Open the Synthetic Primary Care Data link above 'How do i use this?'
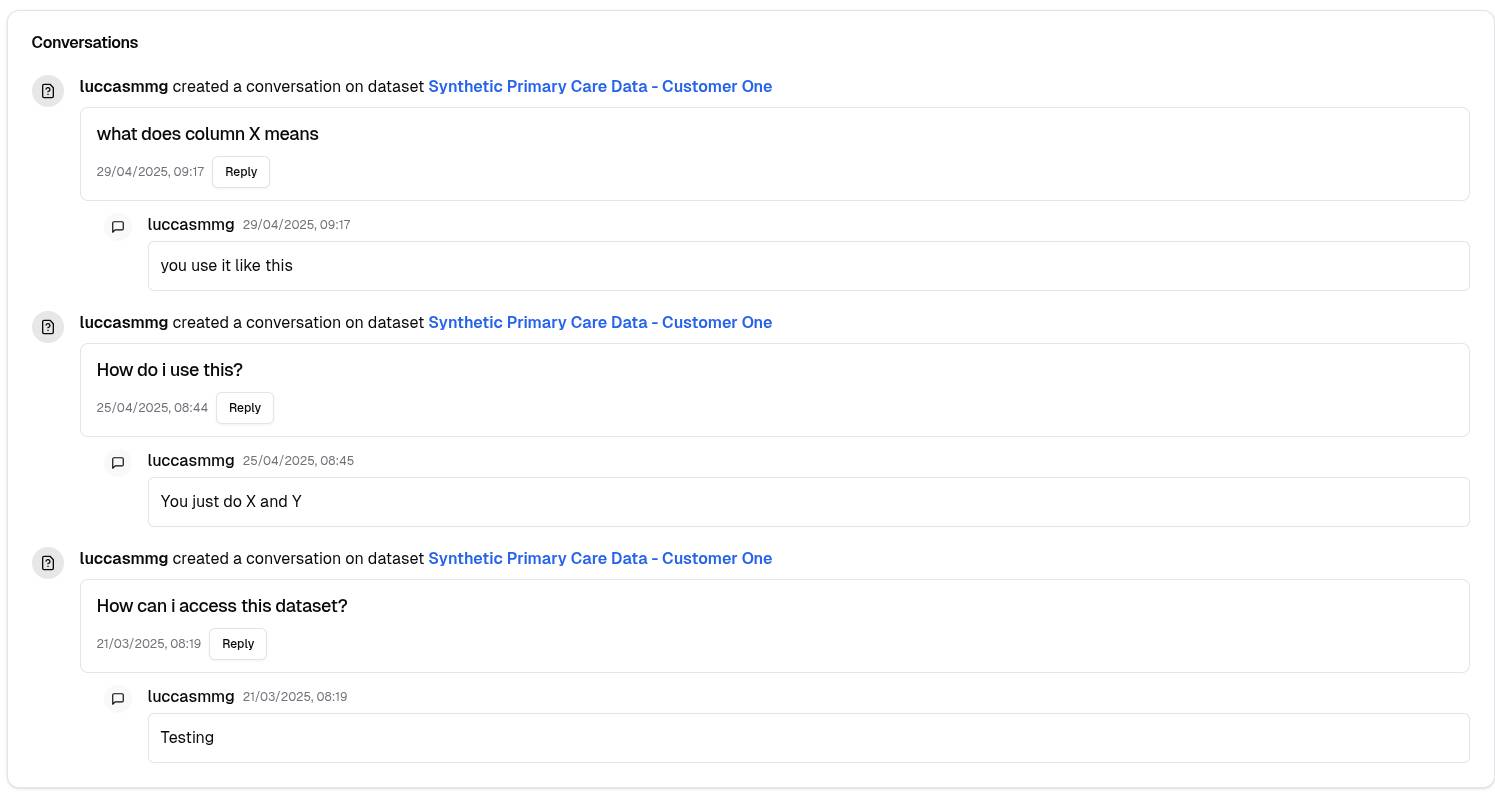The height and width of the screenshot is (805, 1495). [x=600, y=323]
